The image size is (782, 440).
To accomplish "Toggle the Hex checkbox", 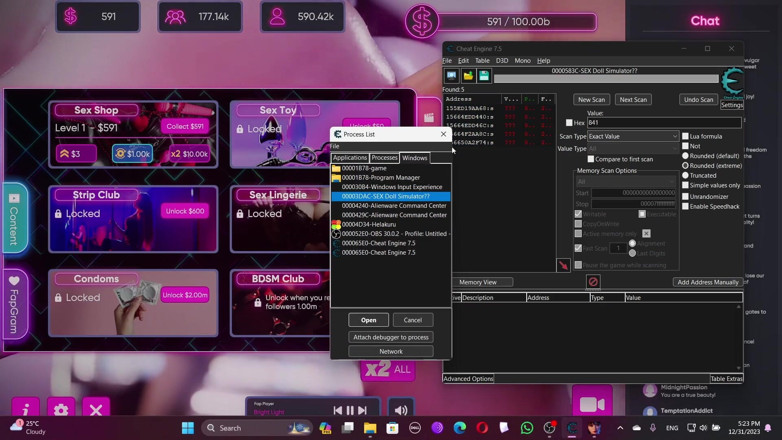I will click(x=569, y=123).
